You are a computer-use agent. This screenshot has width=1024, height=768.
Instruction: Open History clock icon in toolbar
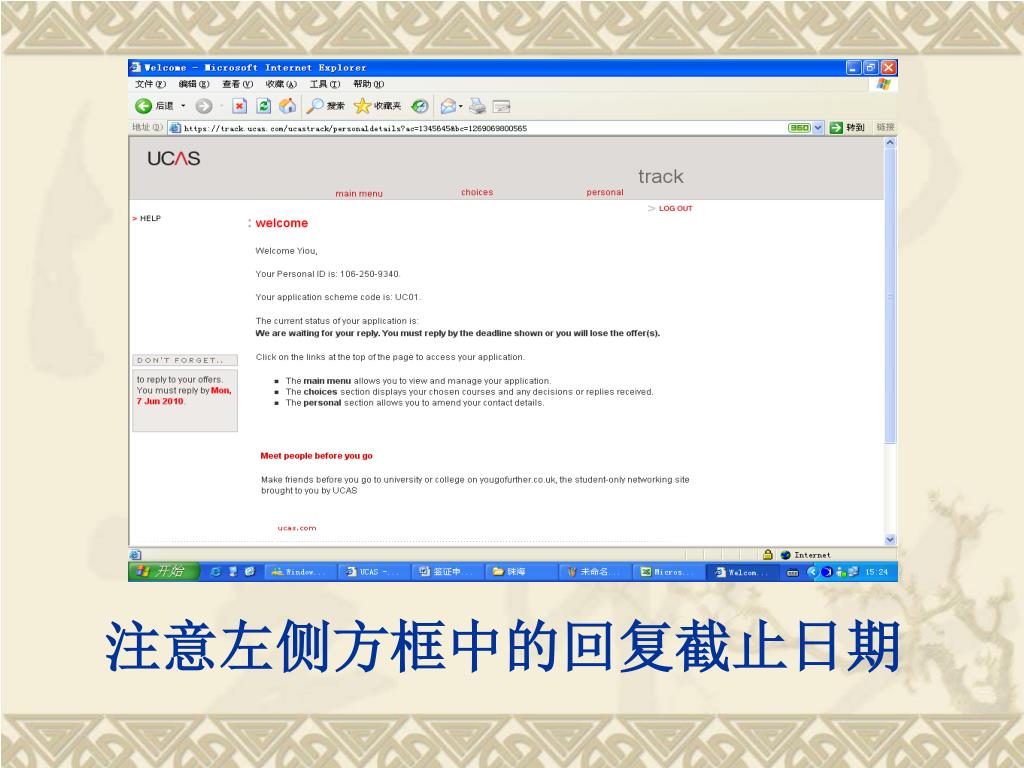pos(420,106)
